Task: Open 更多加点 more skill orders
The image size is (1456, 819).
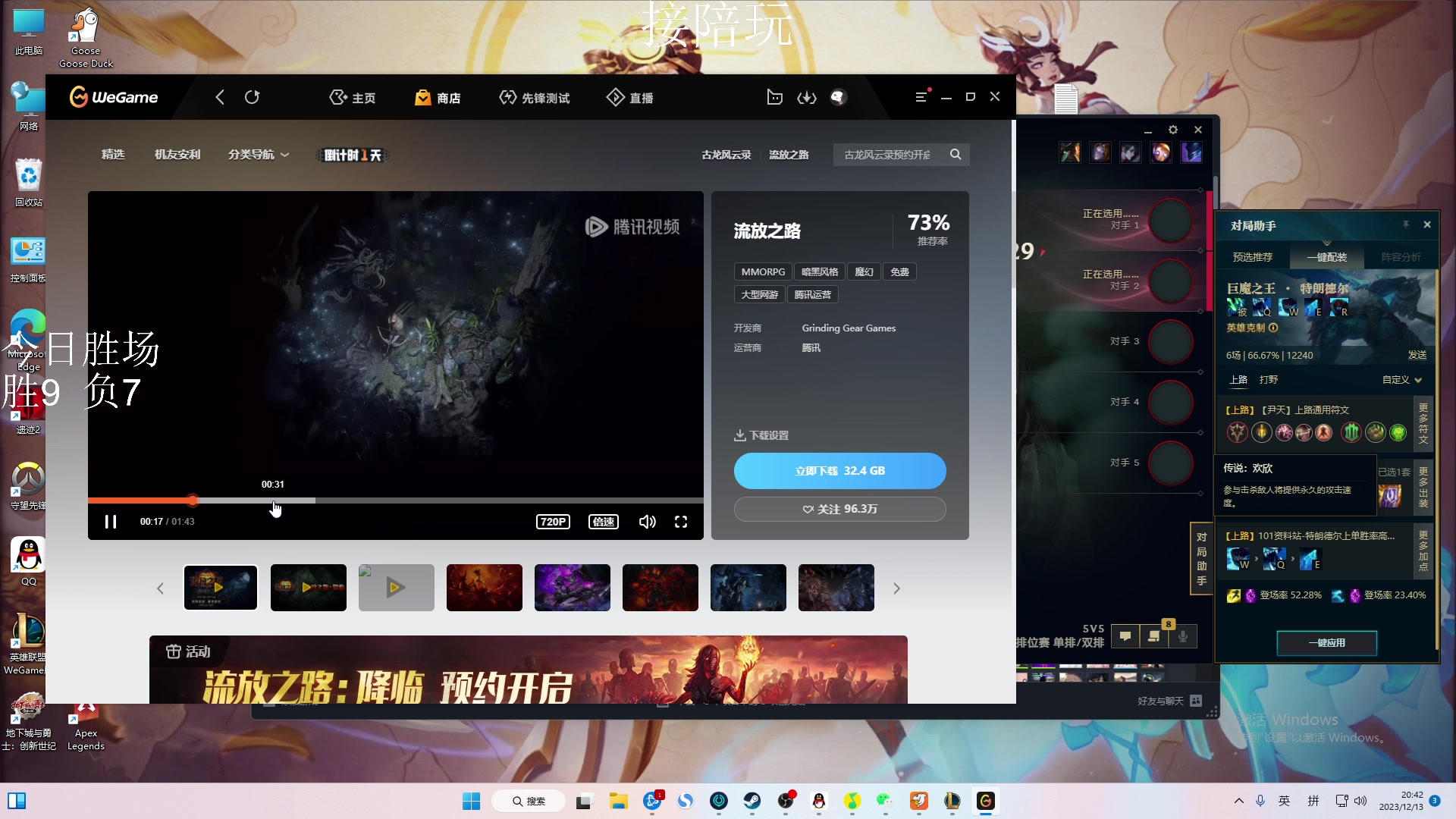Action: 1423,551
